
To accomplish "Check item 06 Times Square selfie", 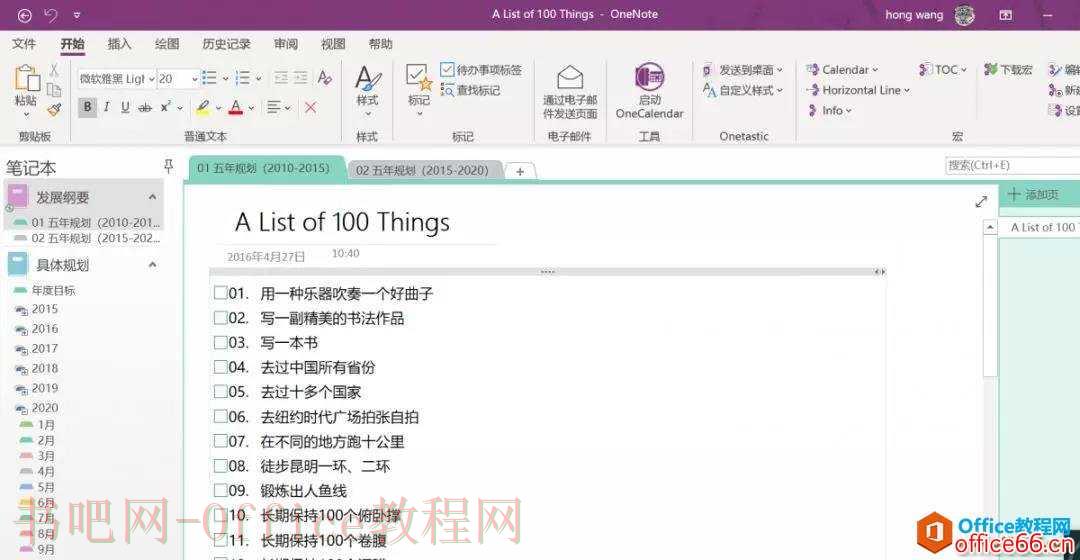I will (220, 416).
